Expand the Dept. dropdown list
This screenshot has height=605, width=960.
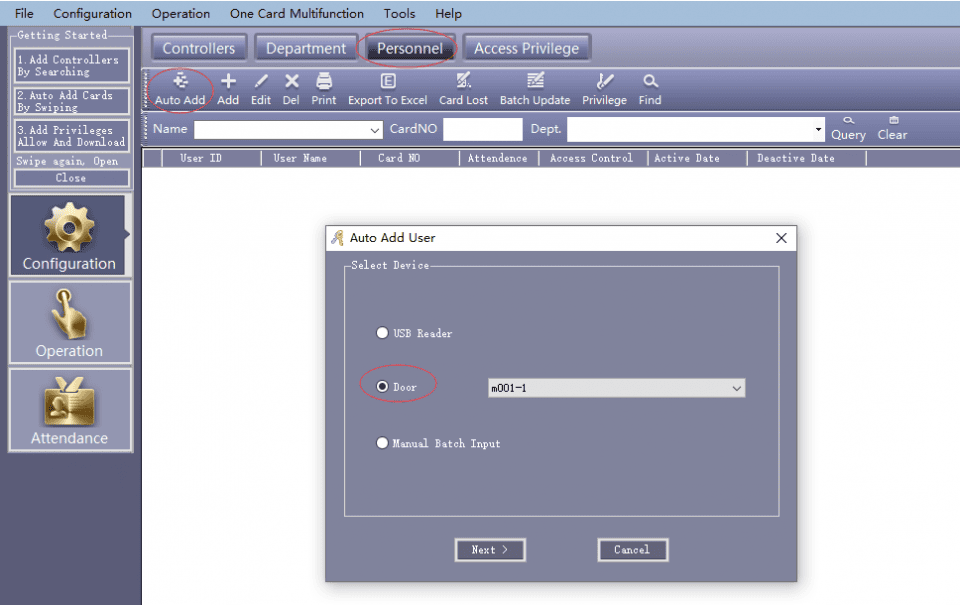(818, 130)
